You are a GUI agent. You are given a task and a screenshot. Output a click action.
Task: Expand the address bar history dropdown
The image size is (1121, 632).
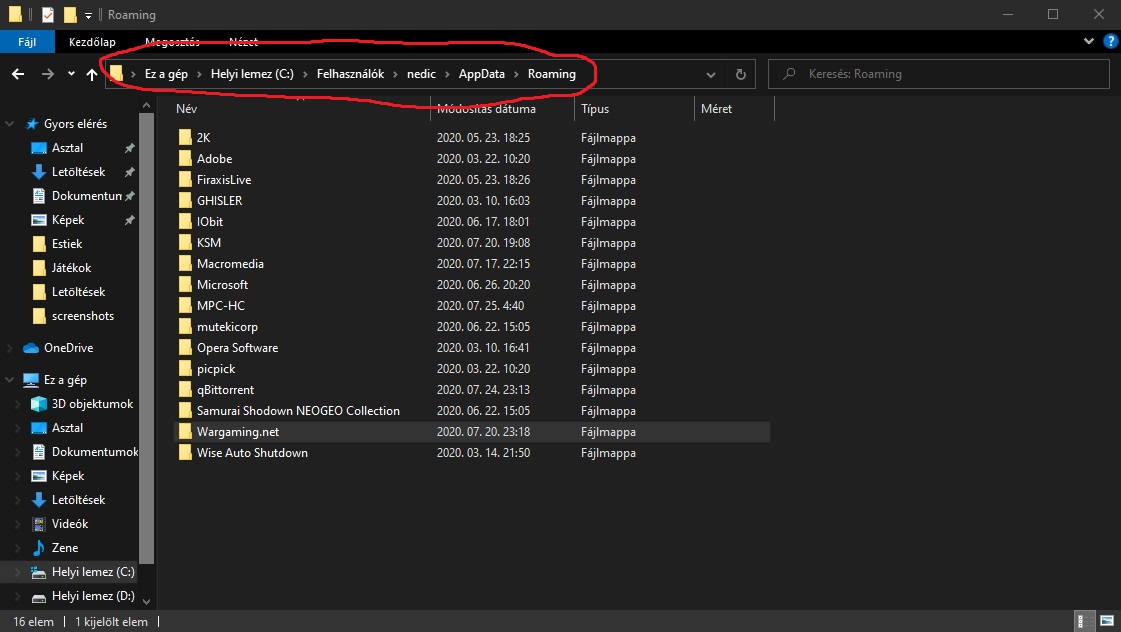pos(711,74)
